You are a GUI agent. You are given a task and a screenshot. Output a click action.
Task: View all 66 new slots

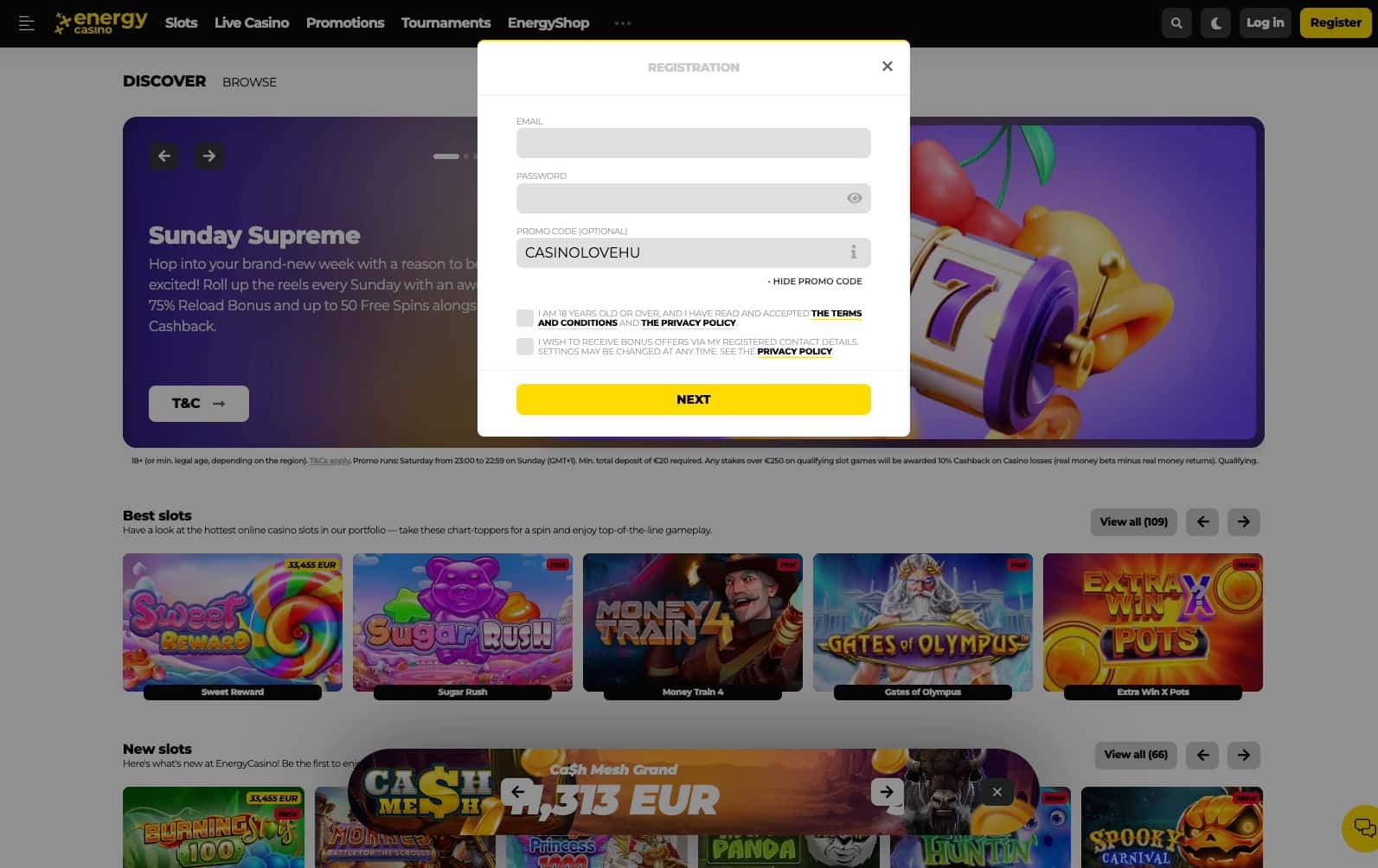click(1136, 755)
